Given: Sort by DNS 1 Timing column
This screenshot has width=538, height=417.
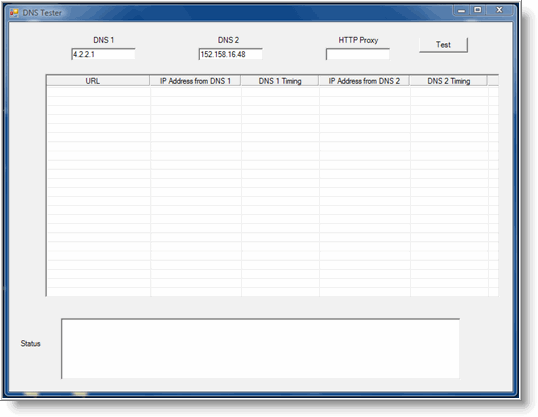Looking at the screenshot, I should coord(280,81).
